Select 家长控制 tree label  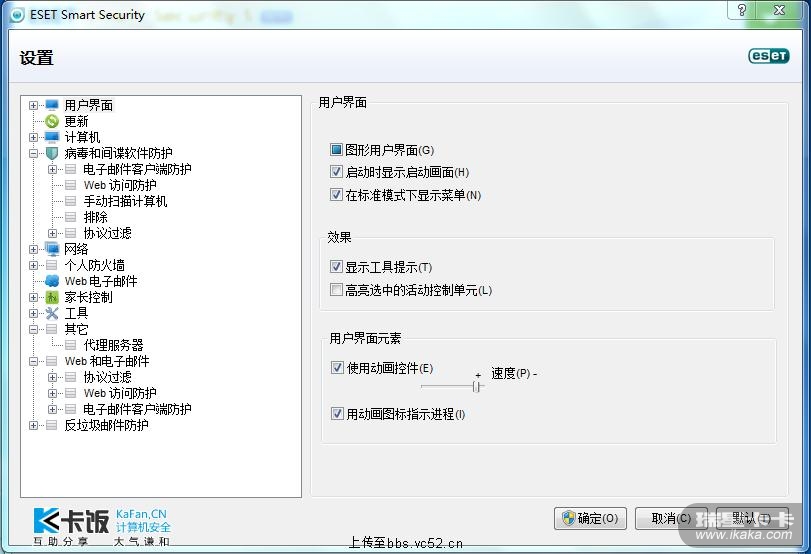[88, 297]
